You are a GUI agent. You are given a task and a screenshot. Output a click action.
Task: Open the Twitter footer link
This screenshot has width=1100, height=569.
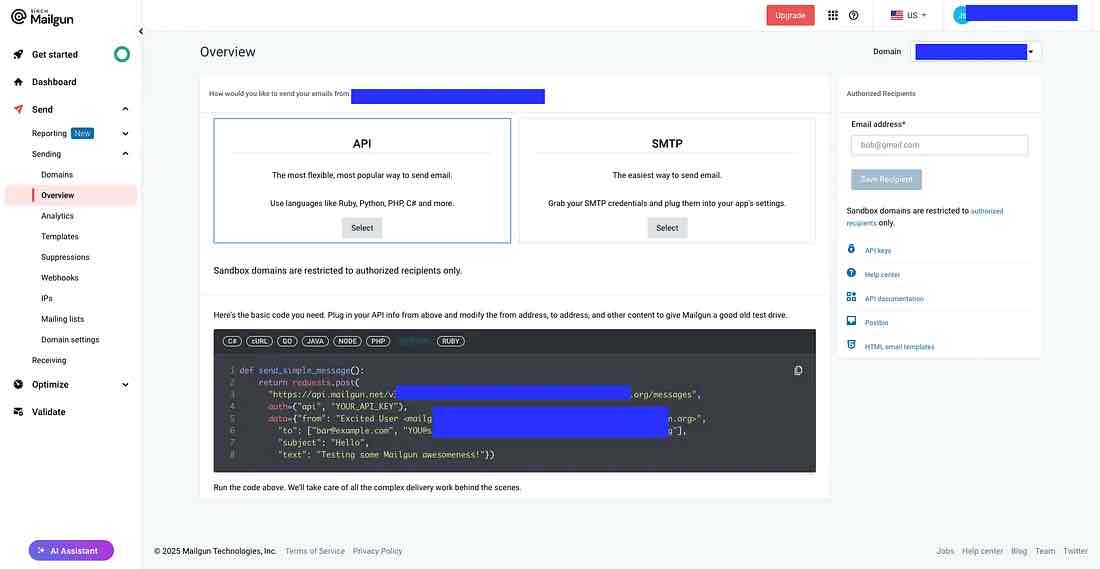pos(1075,551)
